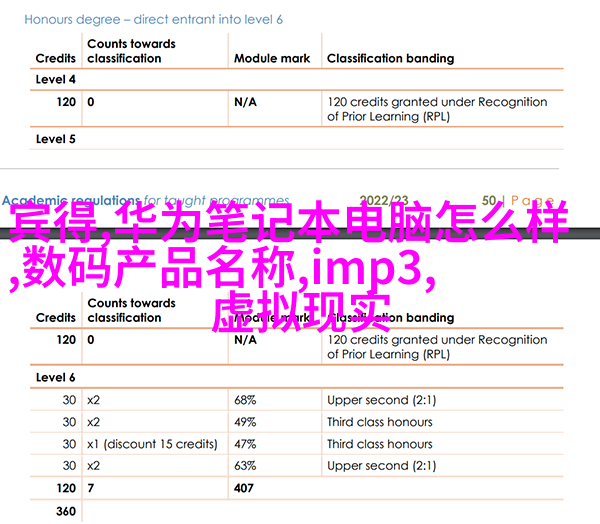Click "x1 (discount 15 credits)" cell
Viewport: 600px width, 524px height.
(152, 444)
